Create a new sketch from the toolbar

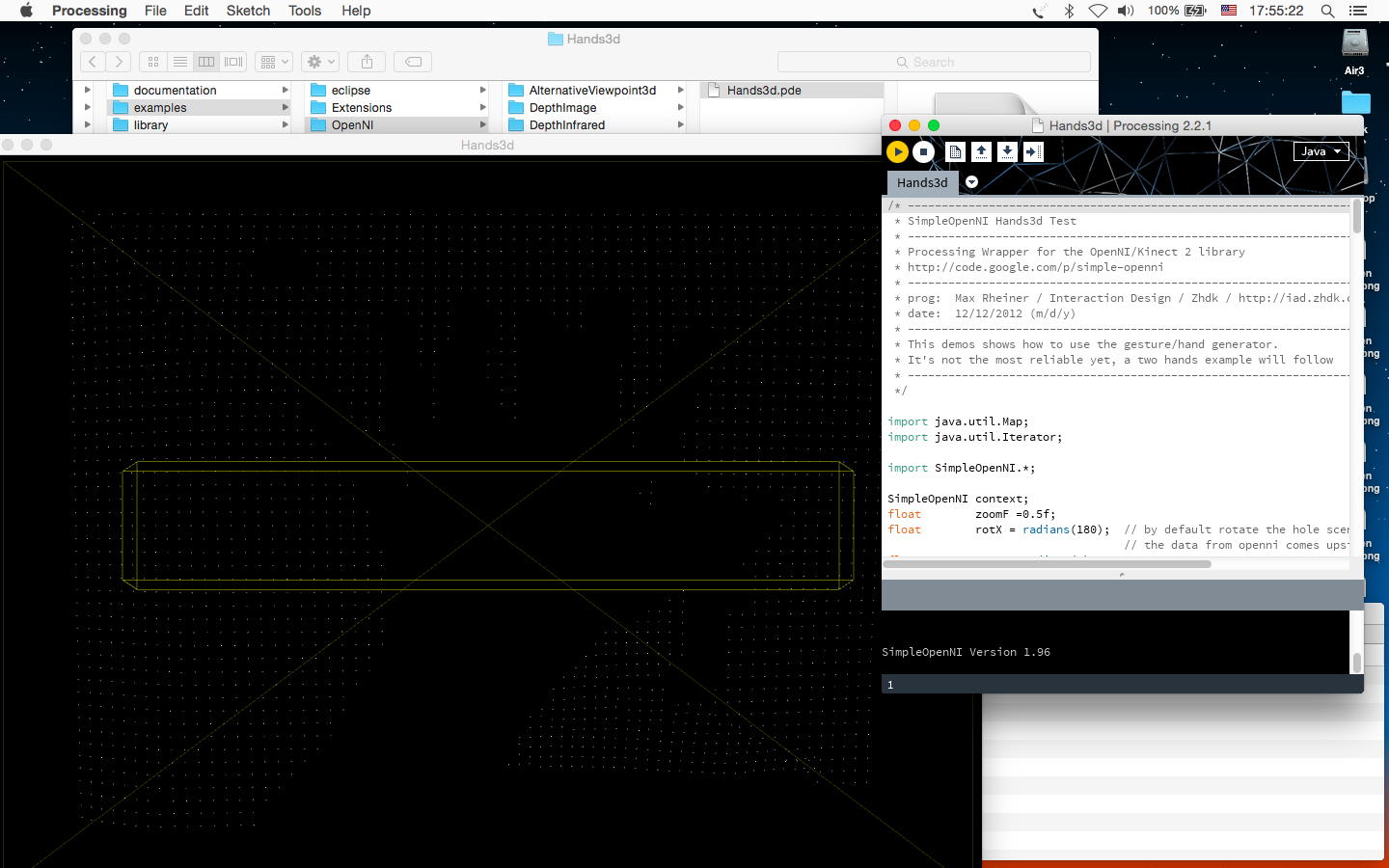pos(955,151)
